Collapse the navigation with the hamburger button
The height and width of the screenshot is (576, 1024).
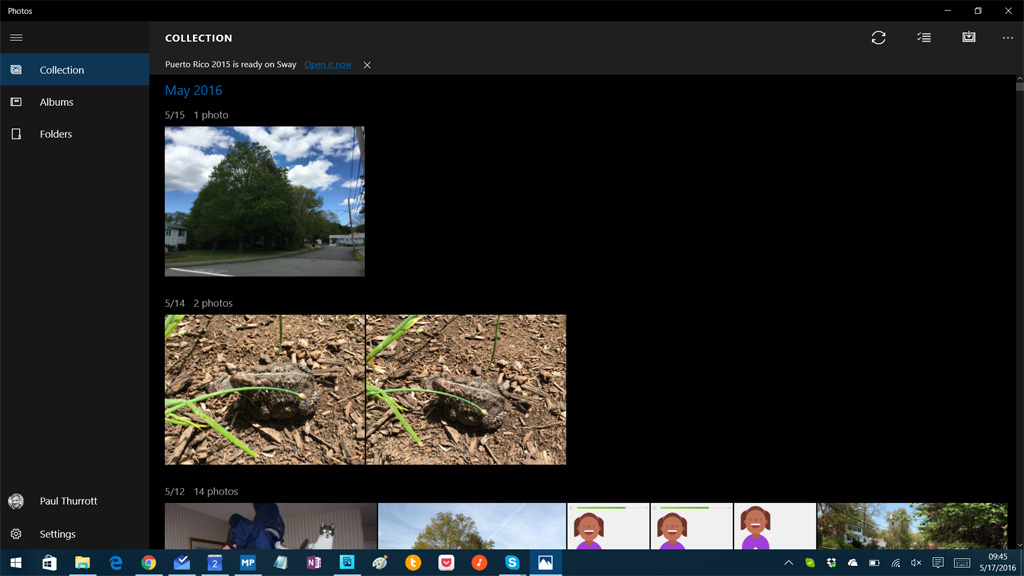16,37
